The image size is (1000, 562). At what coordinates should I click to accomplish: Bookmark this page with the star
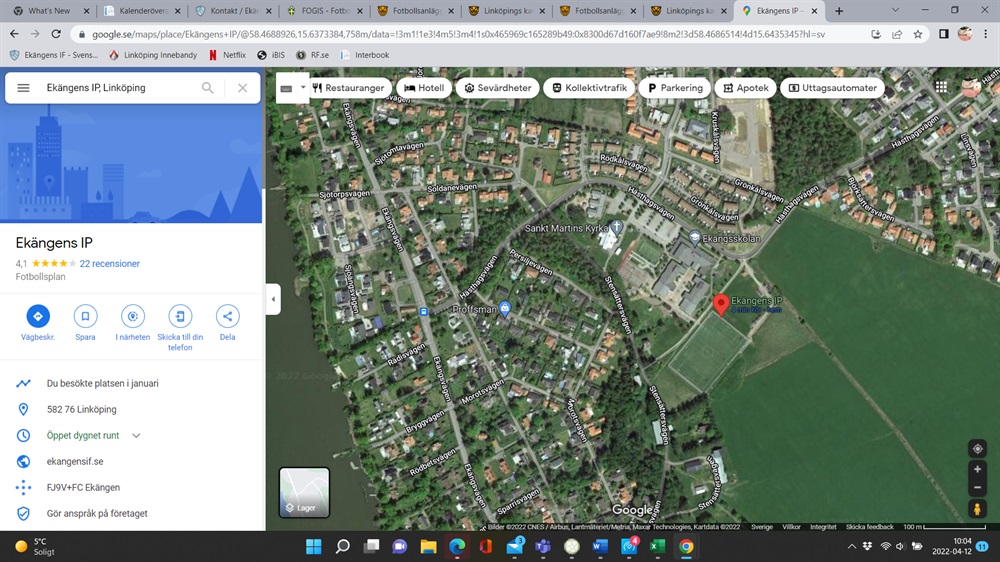tap(918, 34)
